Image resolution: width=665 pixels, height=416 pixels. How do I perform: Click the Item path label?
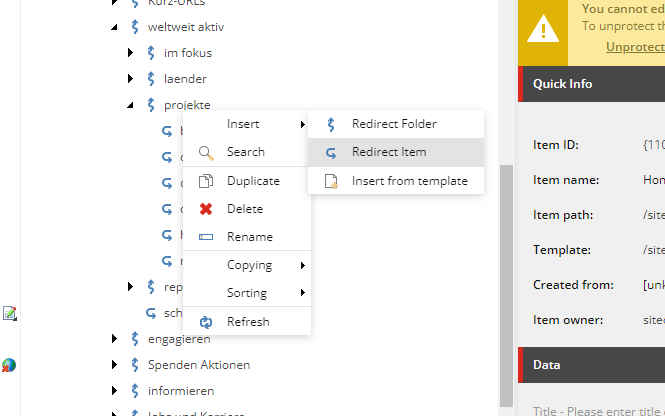(563, 215)
